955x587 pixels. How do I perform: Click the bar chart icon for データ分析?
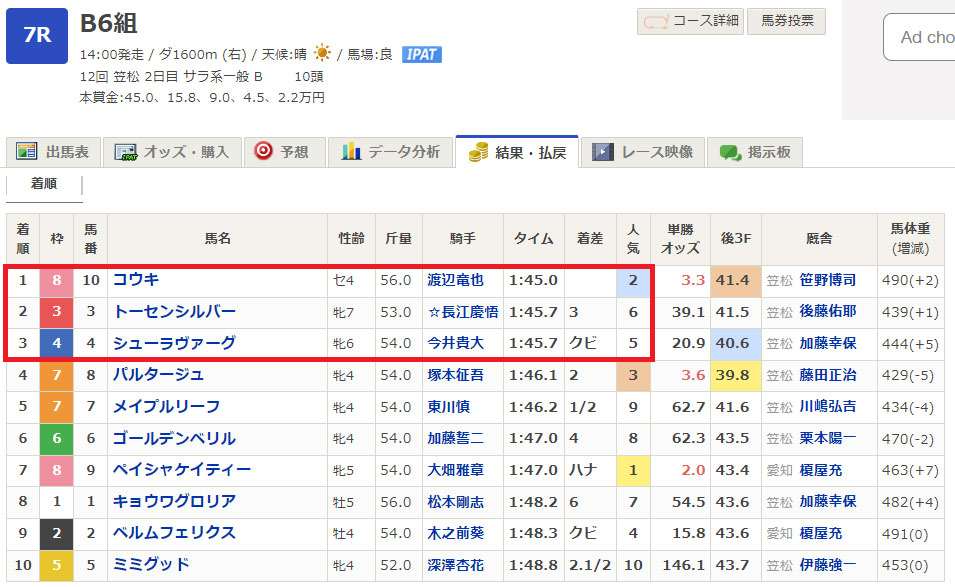click(351, 152)
